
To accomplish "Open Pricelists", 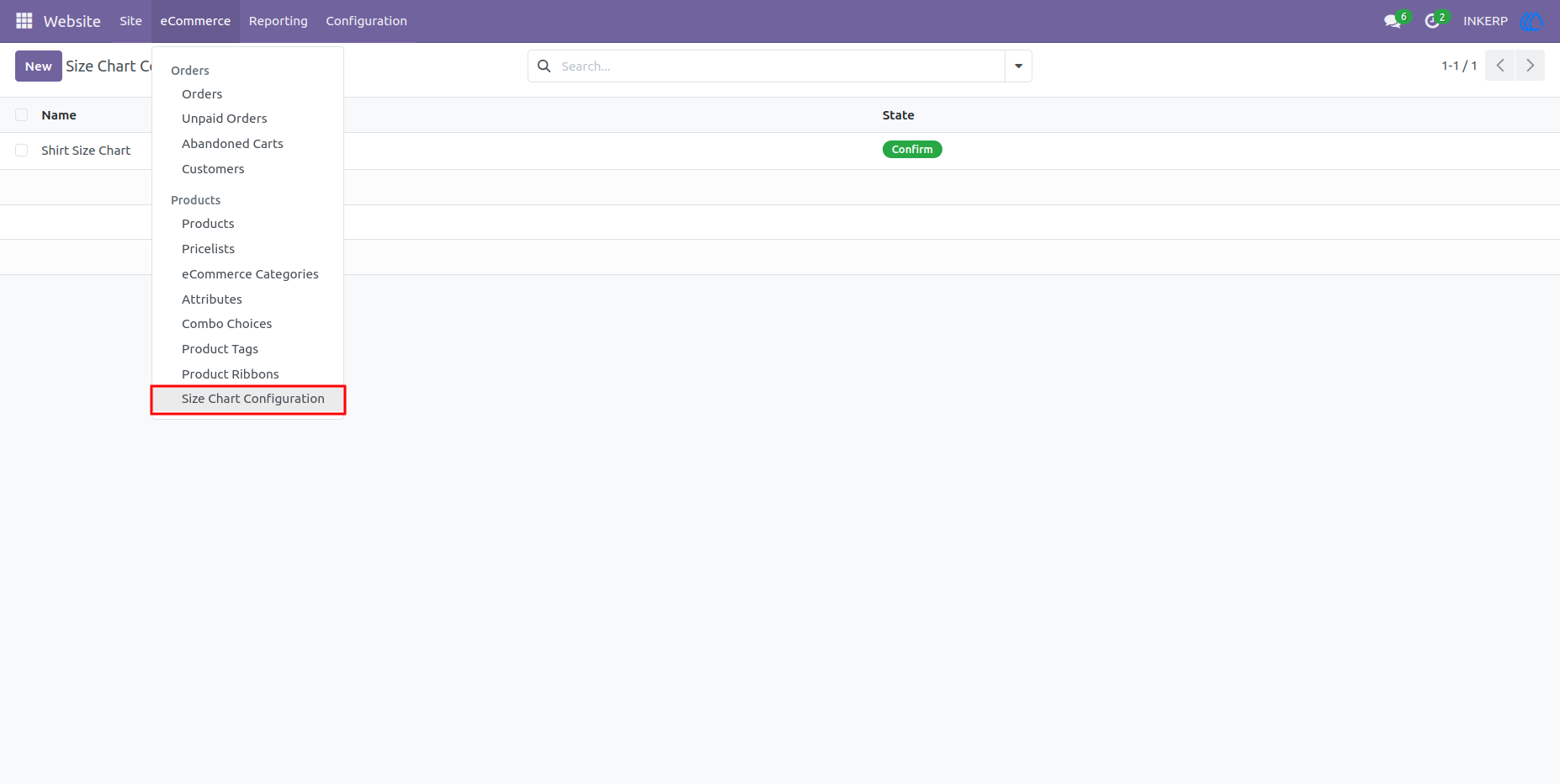I will 208,249.
